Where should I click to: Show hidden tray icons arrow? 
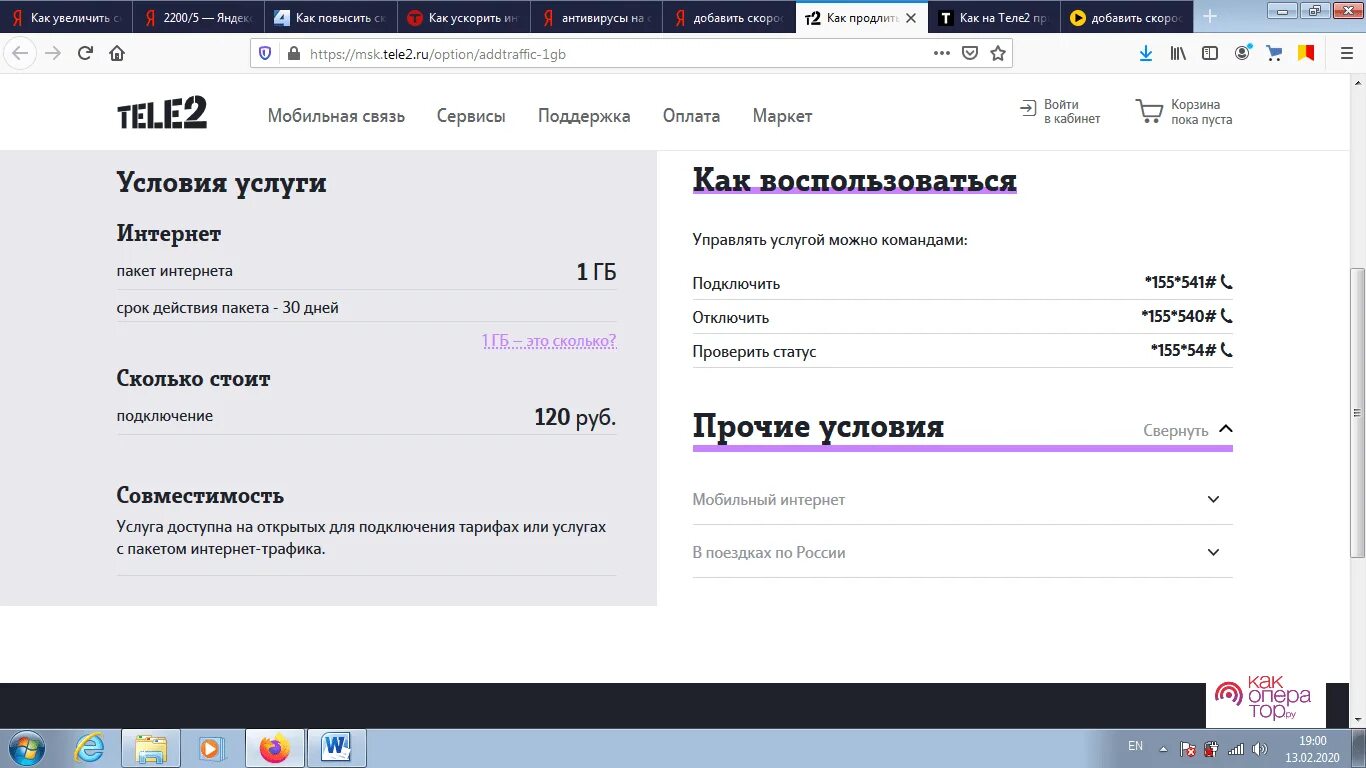tap(1162, 748)
